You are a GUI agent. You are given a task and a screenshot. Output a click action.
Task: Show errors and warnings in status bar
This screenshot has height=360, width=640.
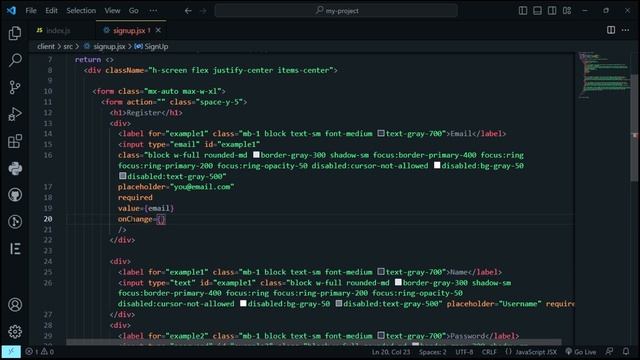(40, 351)
